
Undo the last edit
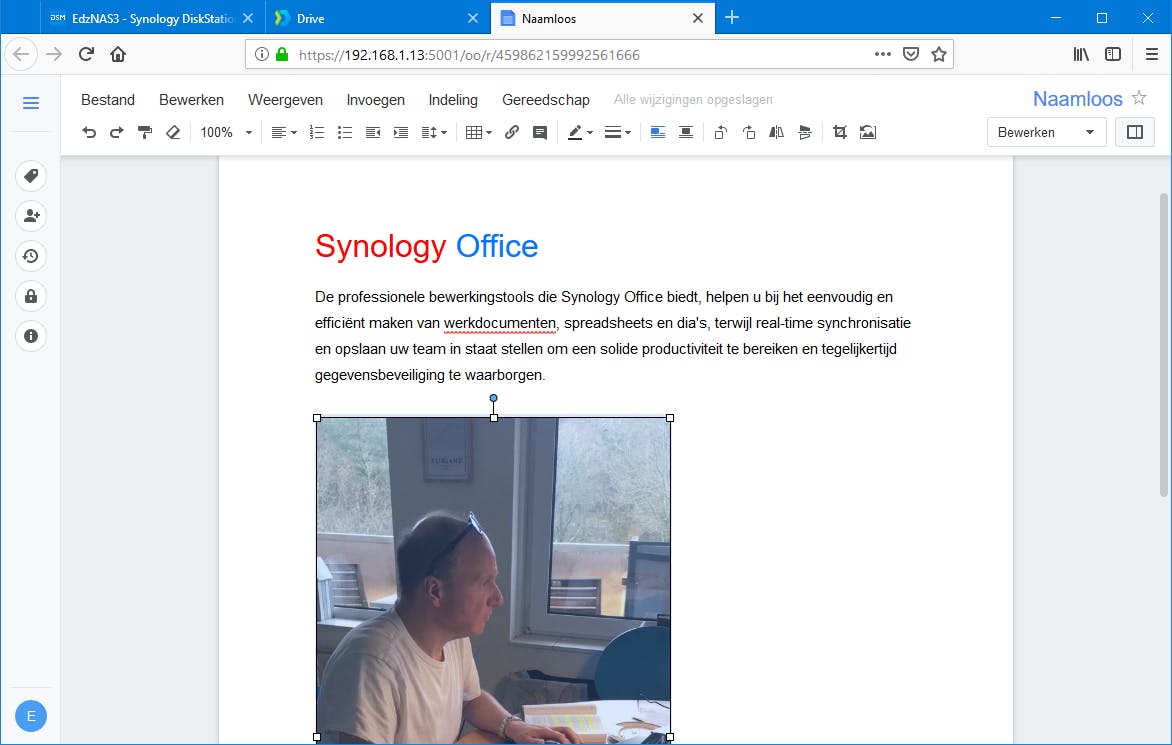[x=89, y=132]
